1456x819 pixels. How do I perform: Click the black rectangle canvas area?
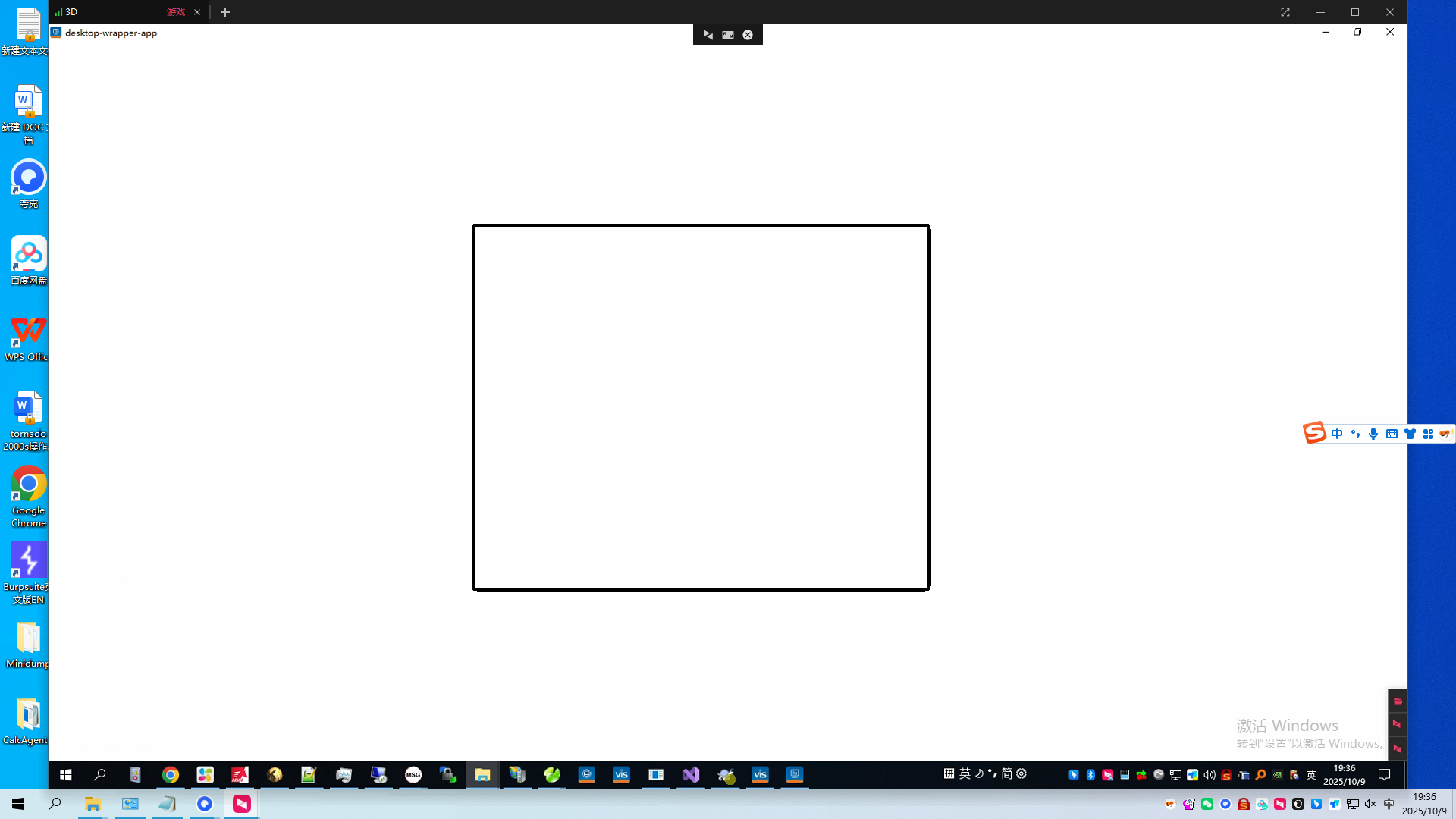click(701, 408)
